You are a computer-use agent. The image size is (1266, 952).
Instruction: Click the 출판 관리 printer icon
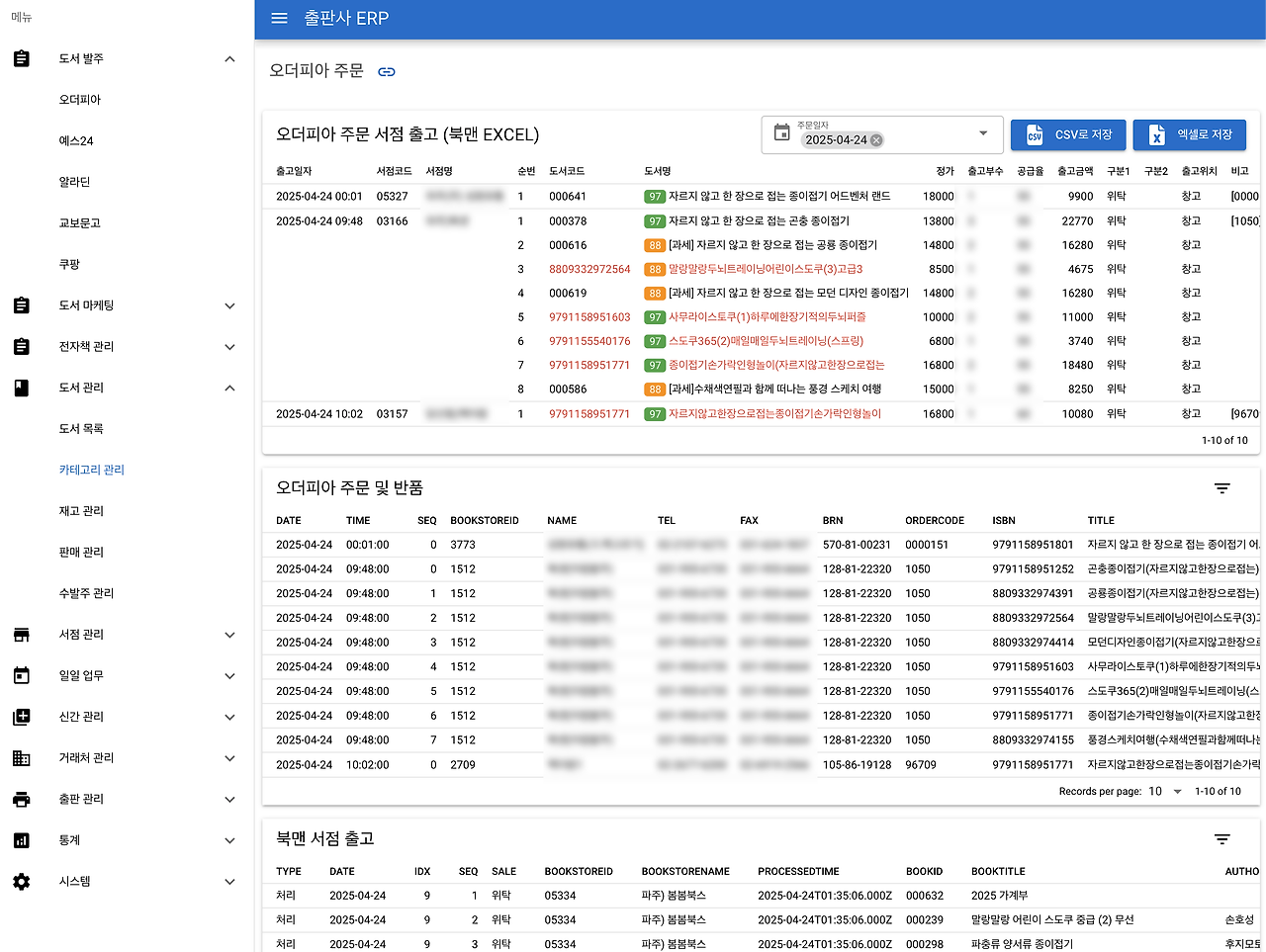(x=22, y=799)
